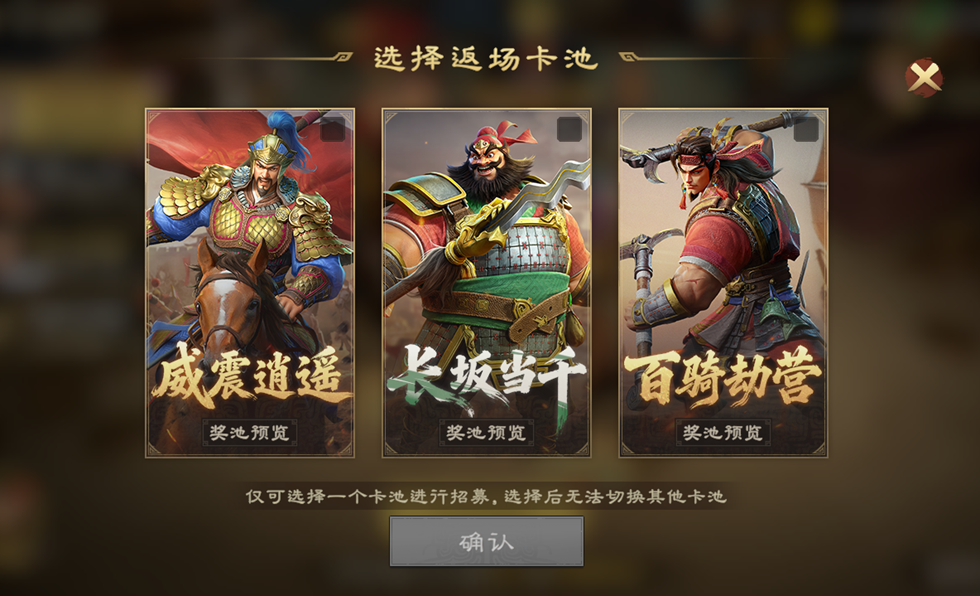Tick the checkbox on 威震逍遥 card
Viewport: 980px width, 596px height.
point(332,129)
